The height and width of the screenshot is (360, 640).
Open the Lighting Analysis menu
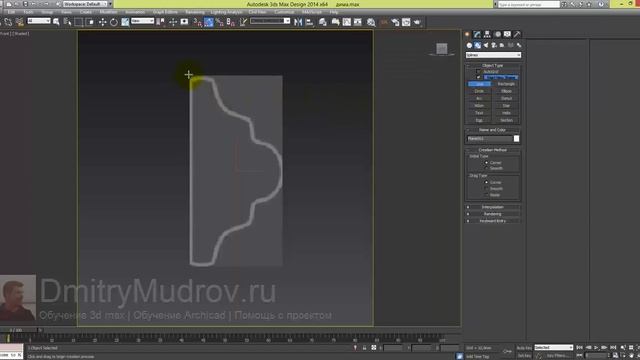226,12
